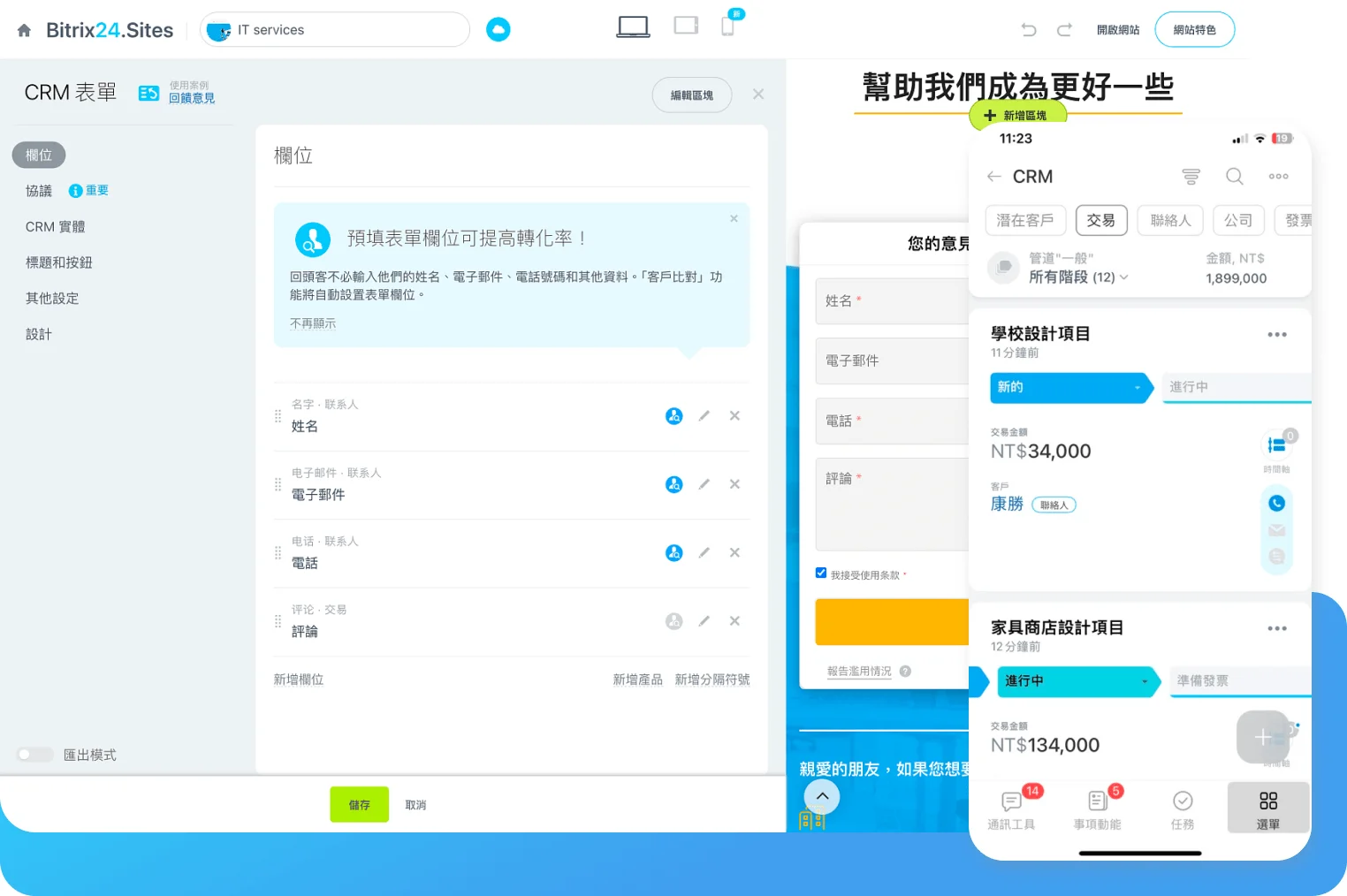Expand the 所有階段 (12) pipeline dropdown
Image resolution: width=1347 pixels, height=896 pixels.
(1124, 277)
